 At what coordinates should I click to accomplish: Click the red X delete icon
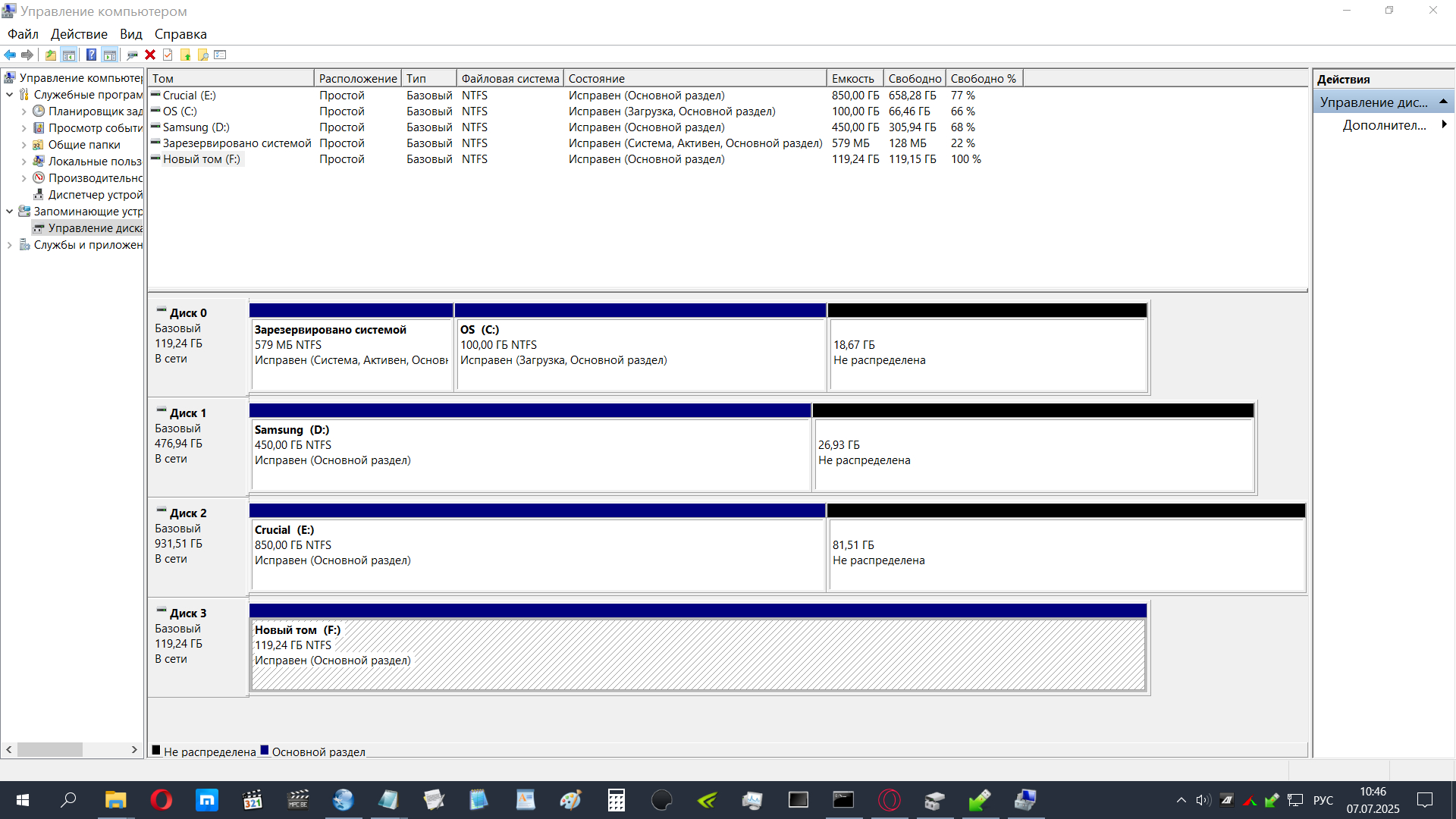tap(150, 55)
